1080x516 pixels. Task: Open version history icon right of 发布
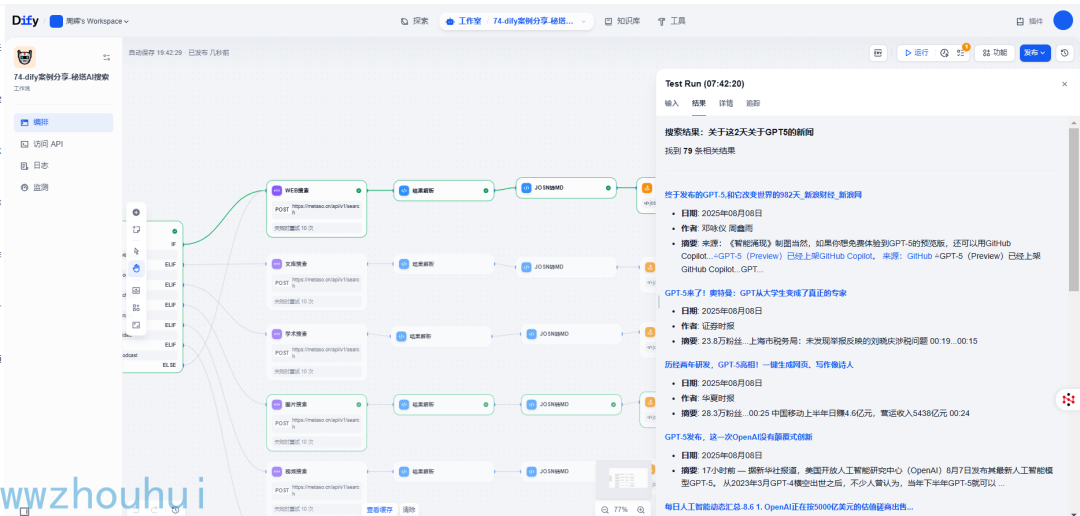pos(1064,53)
